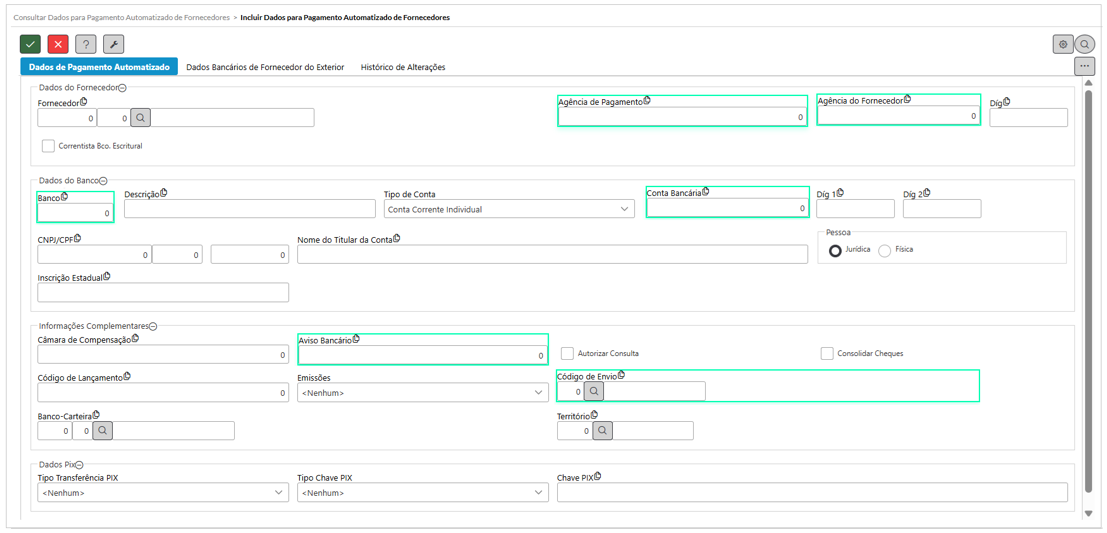Click the Chave PIX input field
The height and width of the screenshot is (533, 1107).
[x=812, y=493]
